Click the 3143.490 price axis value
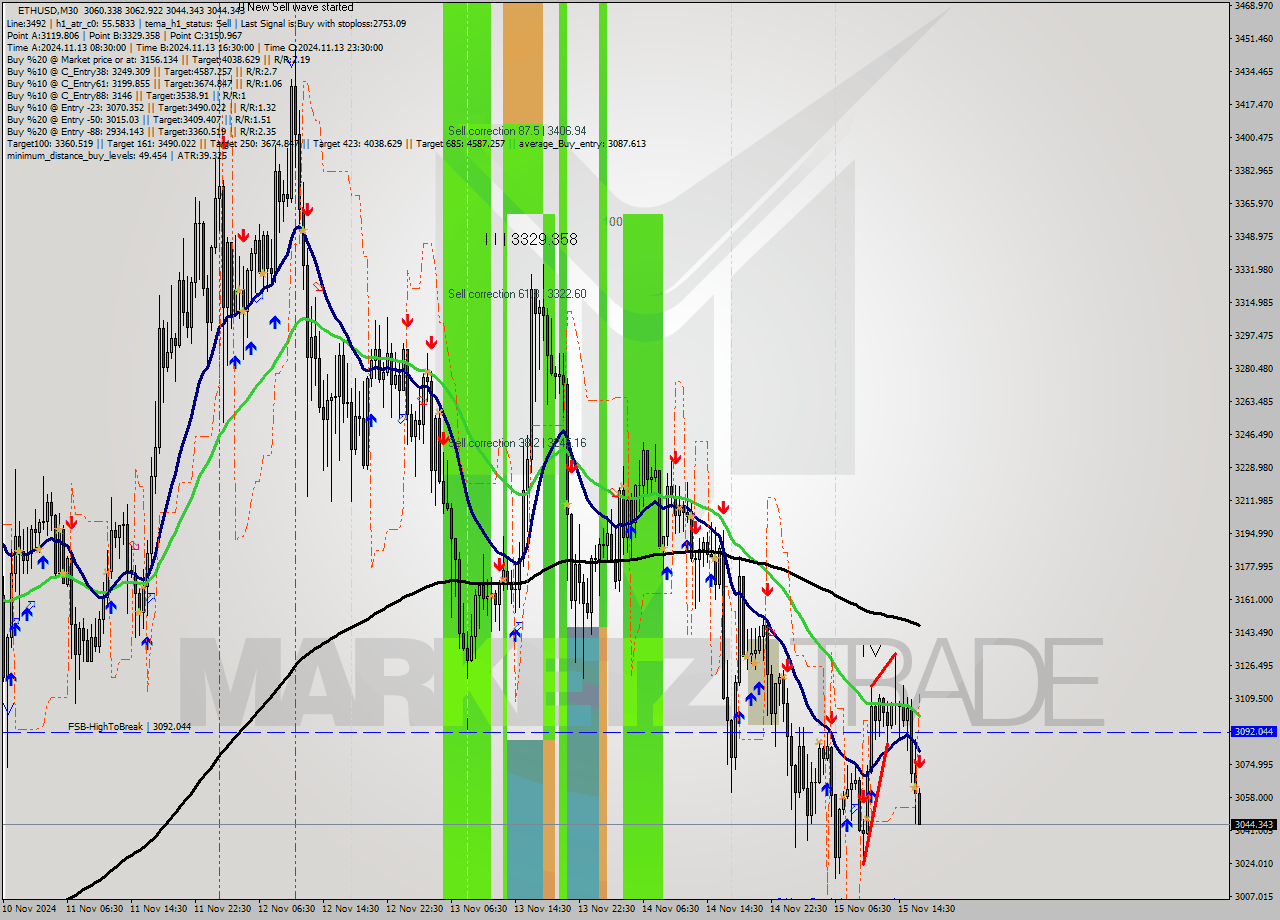Viewport: 1280px width, 920px height. pos(1254,633)
